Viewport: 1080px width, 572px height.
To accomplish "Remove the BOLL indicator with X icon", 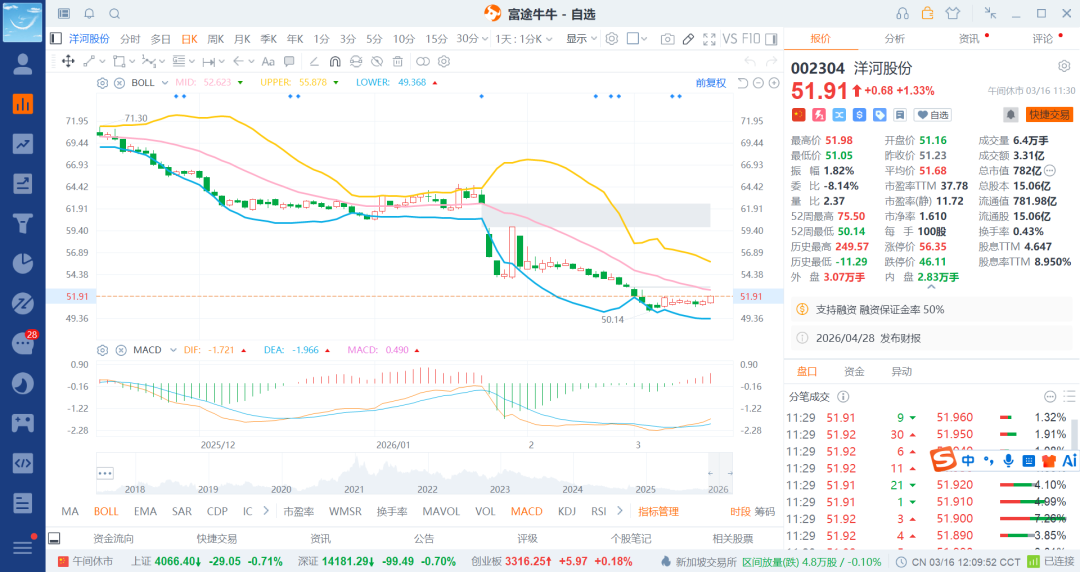I will pos(119,83).
